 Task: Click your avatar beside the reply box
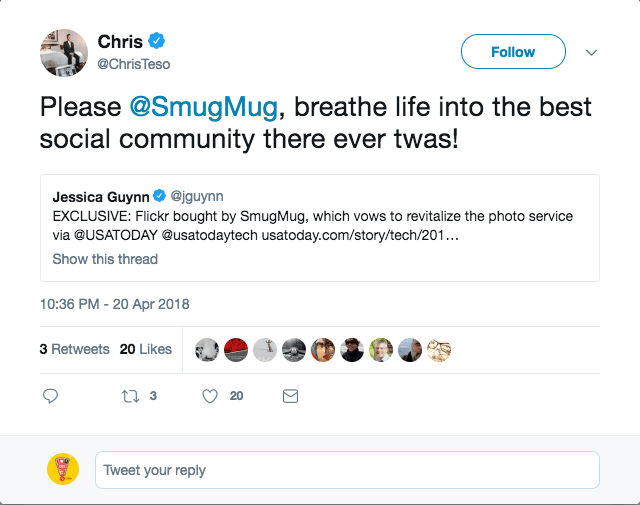[63, 470]
